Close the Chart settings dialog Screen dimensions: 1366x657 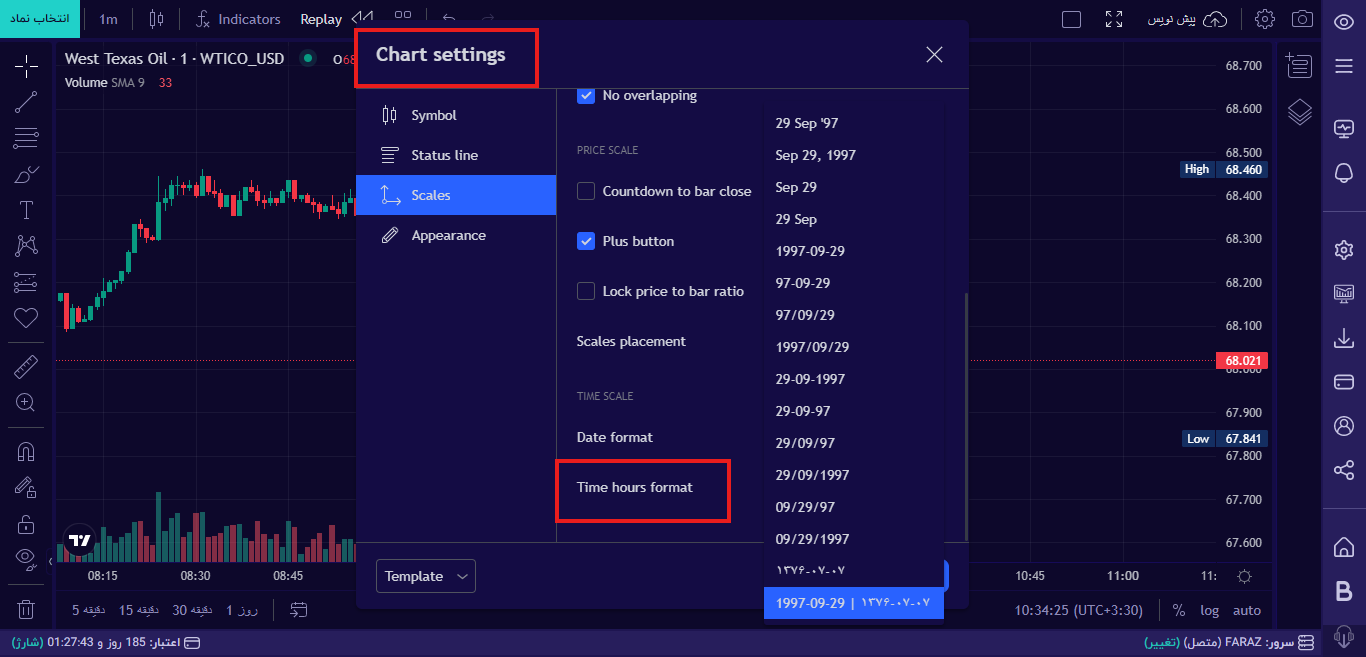tap(934, 55)
